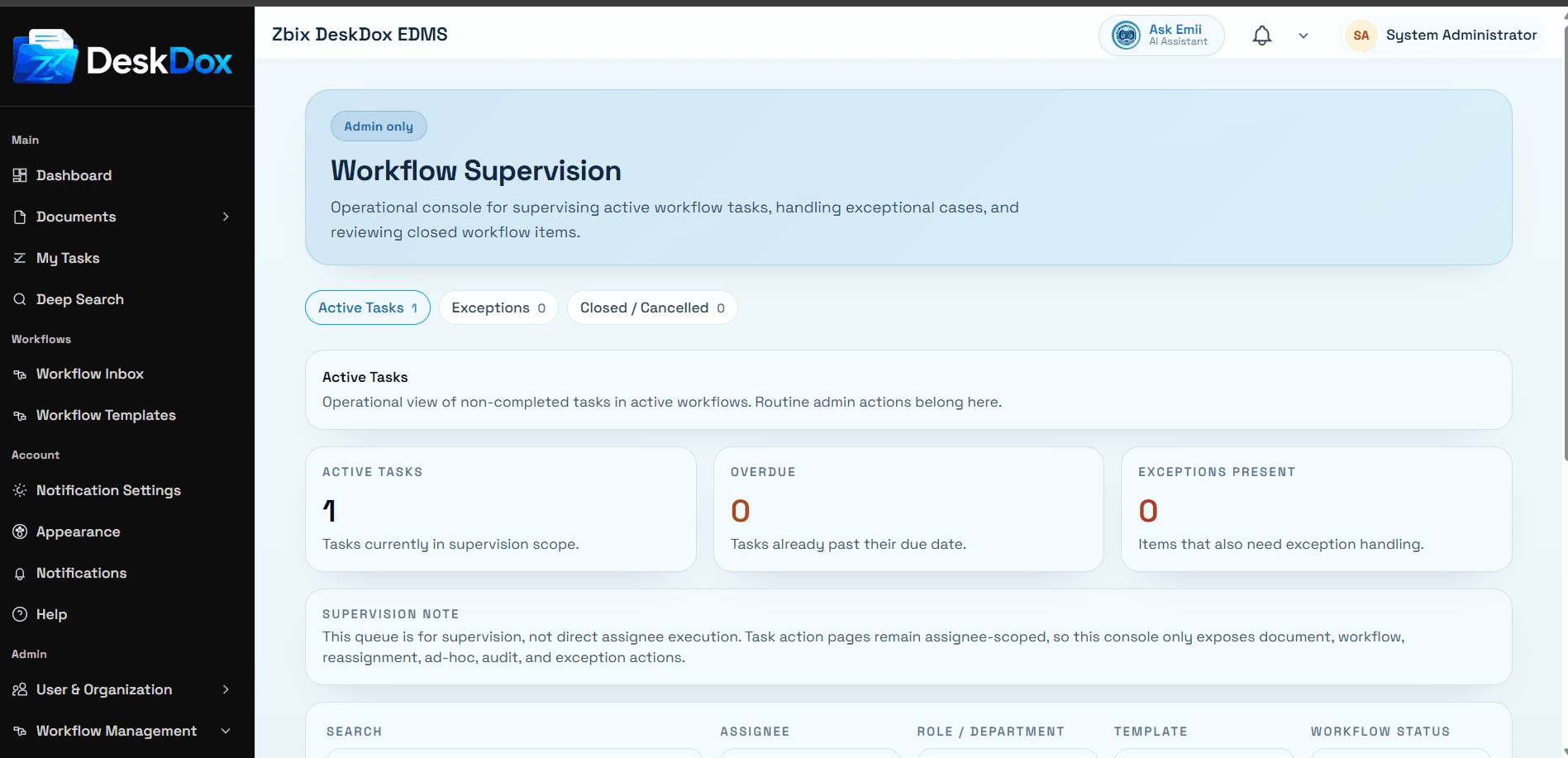Click the Zbix DeskDox EDMS title
Viewport: 1568px width, 758px height.
(360, 35)
